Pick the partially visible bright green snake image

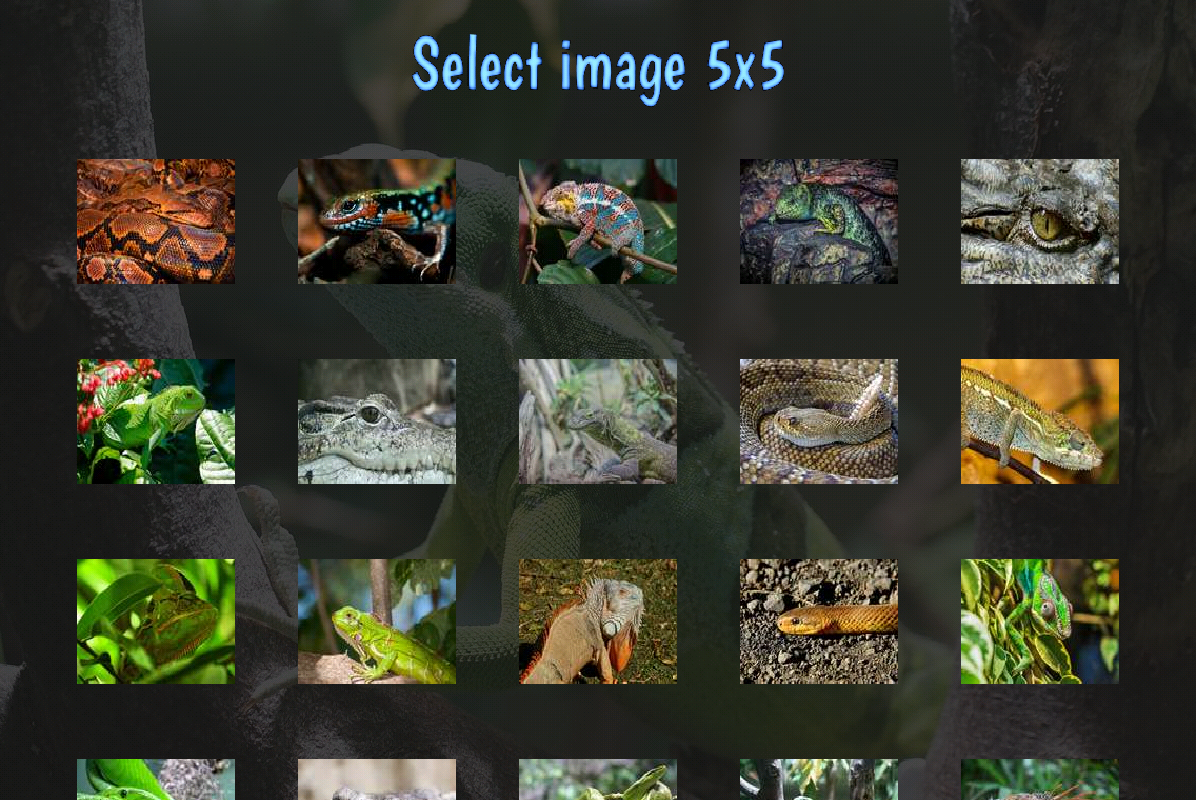pyautogui.click(x=156, y=779)
